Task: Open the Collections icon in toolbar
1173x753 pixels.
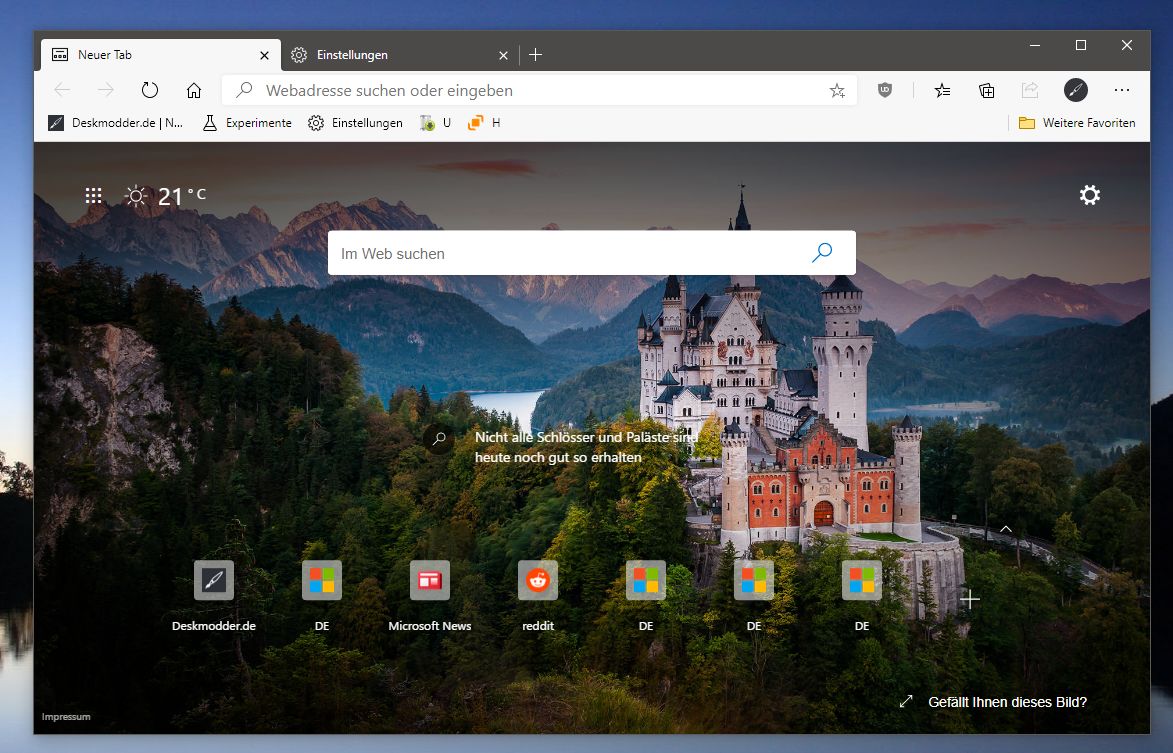Action: (x=986, y=90)
